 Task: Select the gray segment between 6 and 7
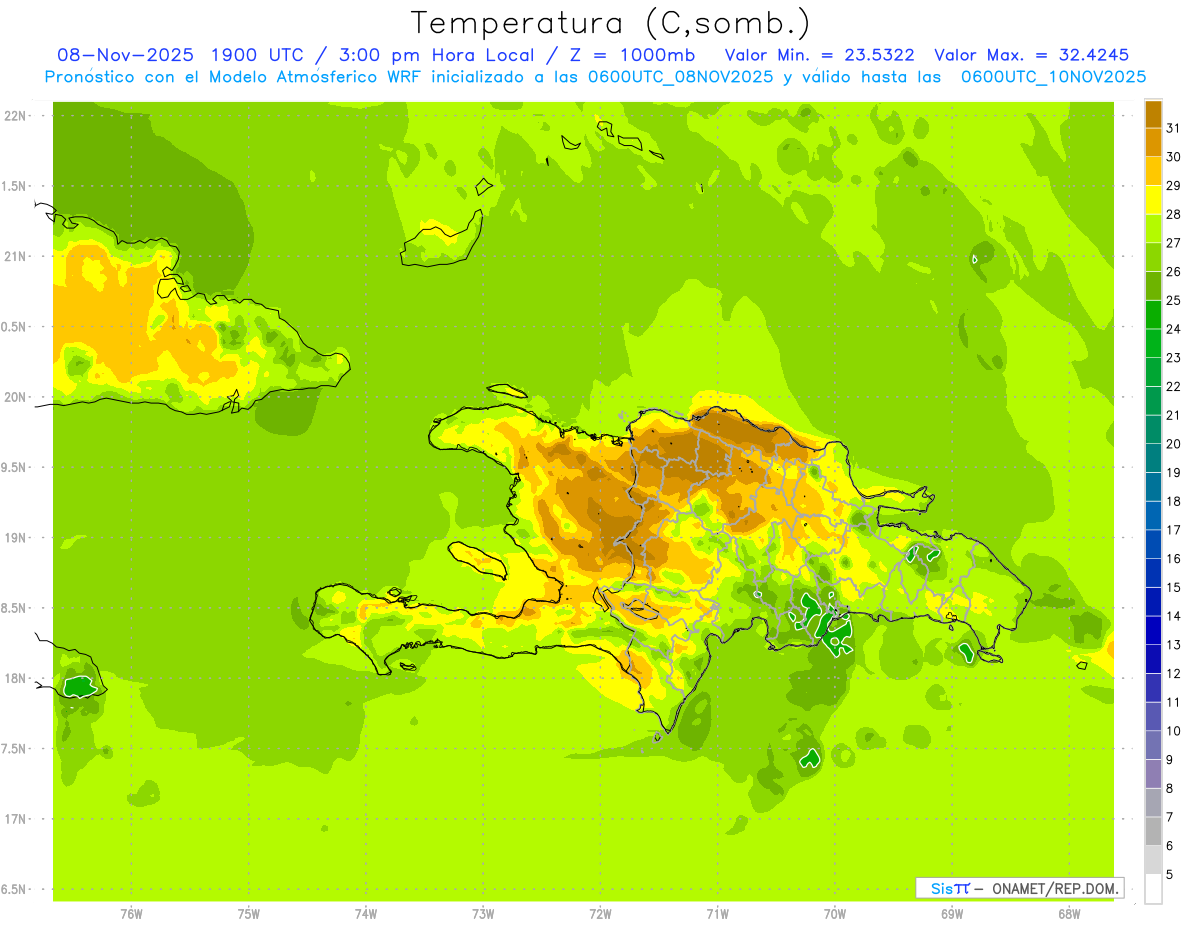[1153, 832]
